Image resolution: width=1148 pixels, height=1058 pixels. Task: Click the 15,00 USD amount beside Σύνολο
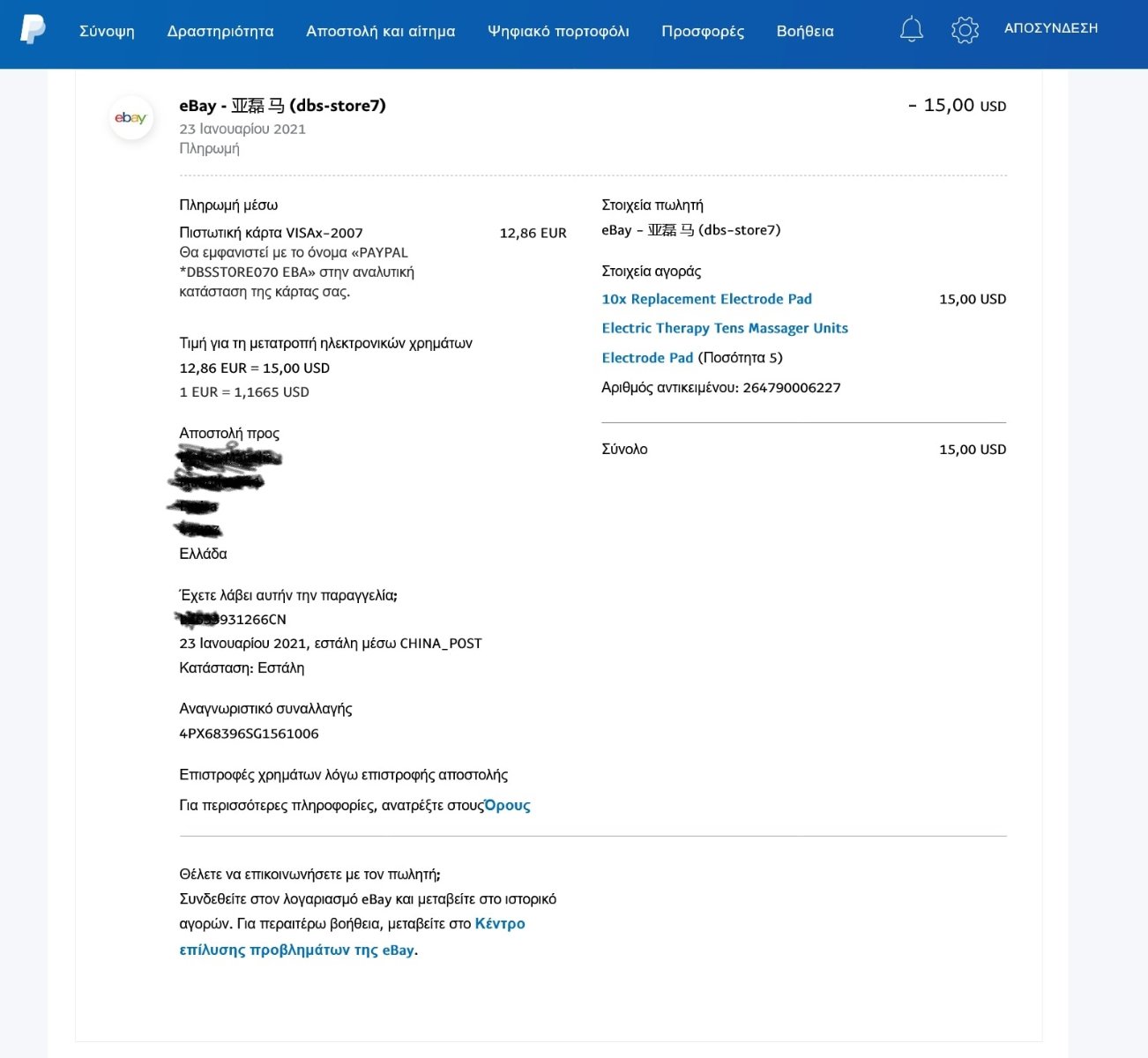point(973,449)
